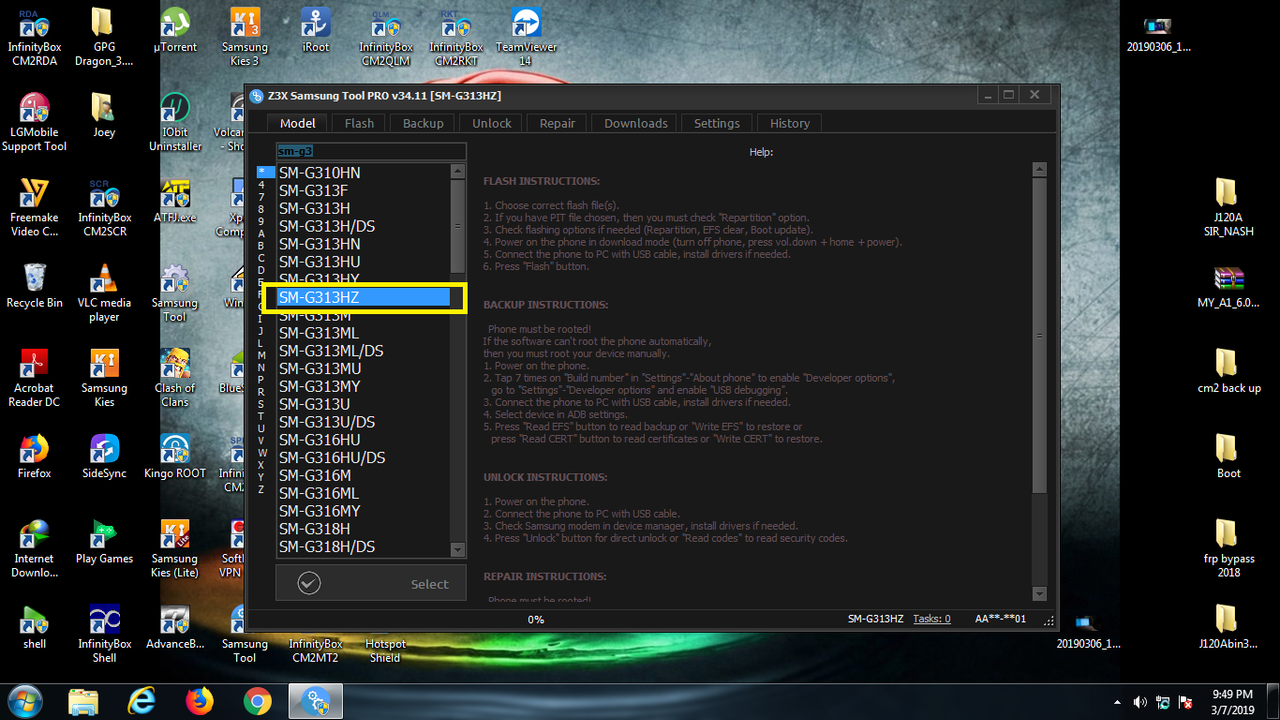
Task: Open Windows Explorer from the taskbar
Action: click(84, 700)
